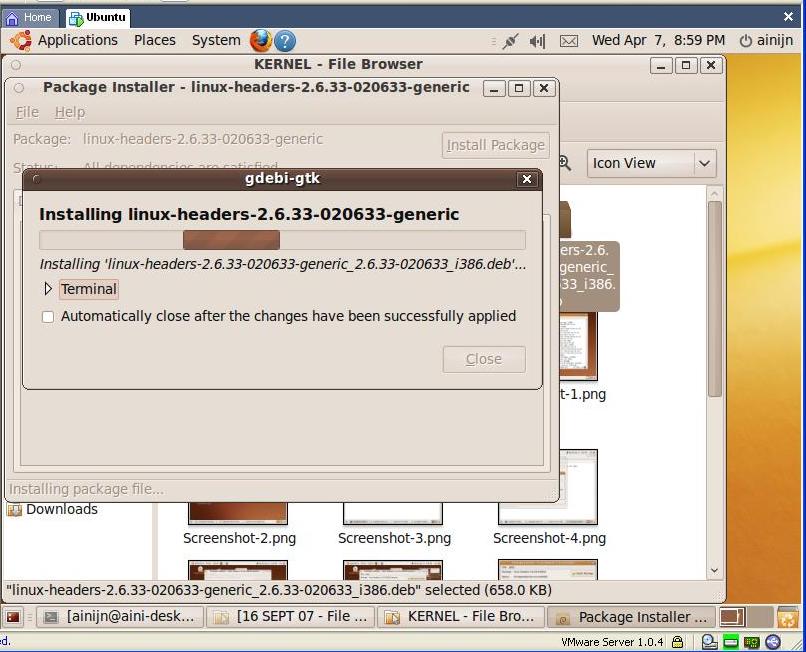Switch to the VMware Home tab
806x652 pixels.
click(29, 17)
